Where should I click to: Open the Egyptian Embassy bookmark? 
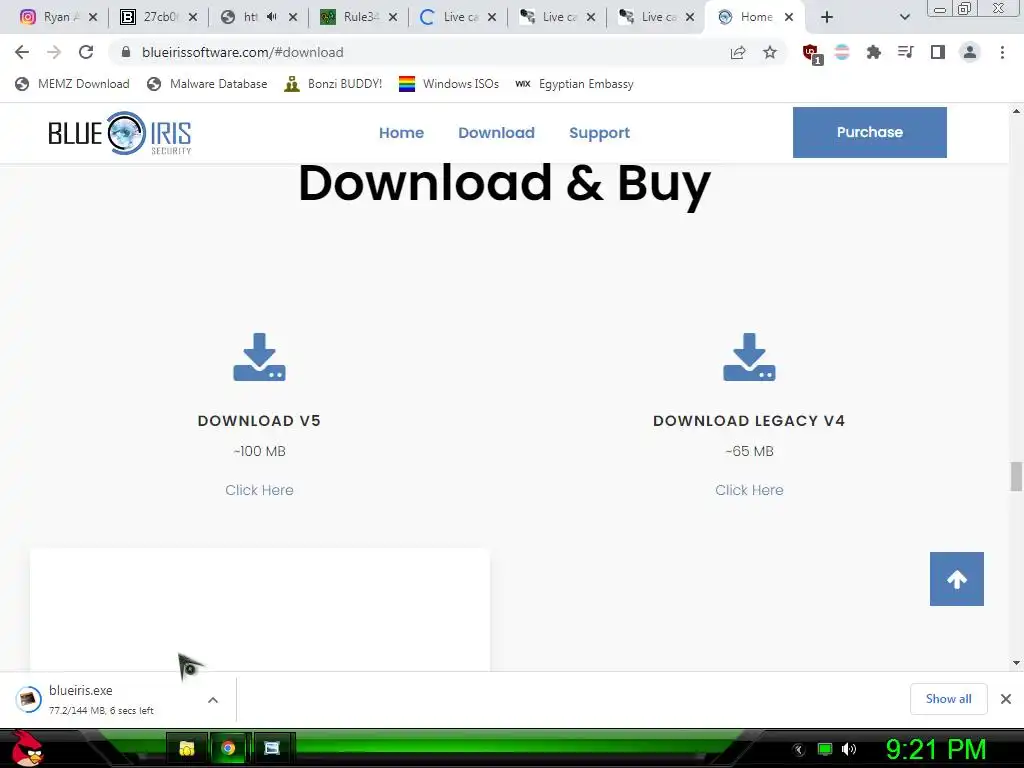[x=574, y=84]
